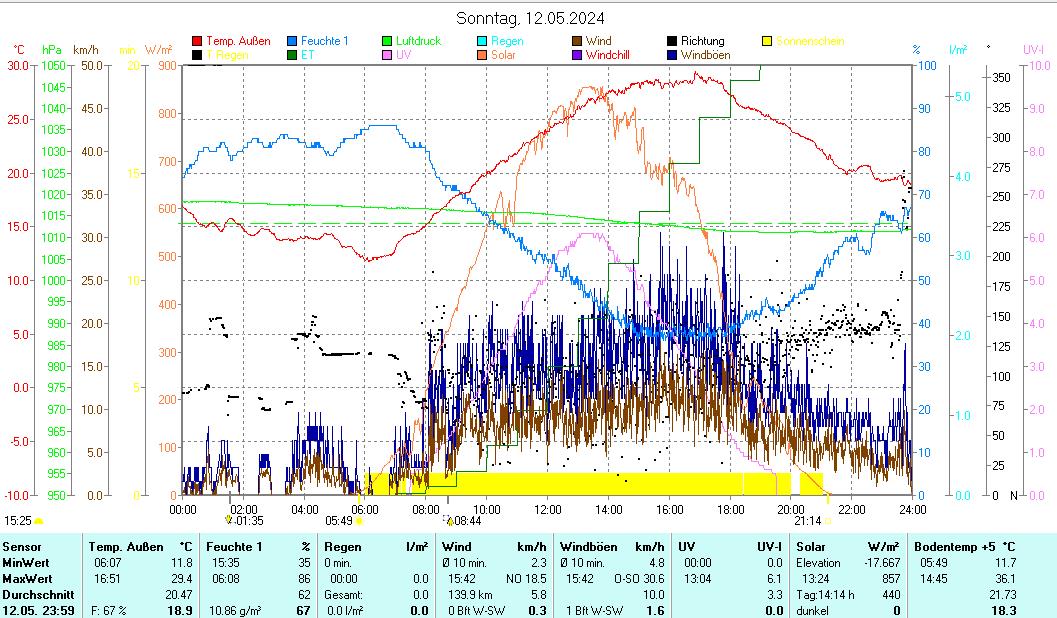1057x618 pixels.
Task: Click the chart title Sonntag, 12.05.2024
Action: pyautogui.click(x=530, y=18)
